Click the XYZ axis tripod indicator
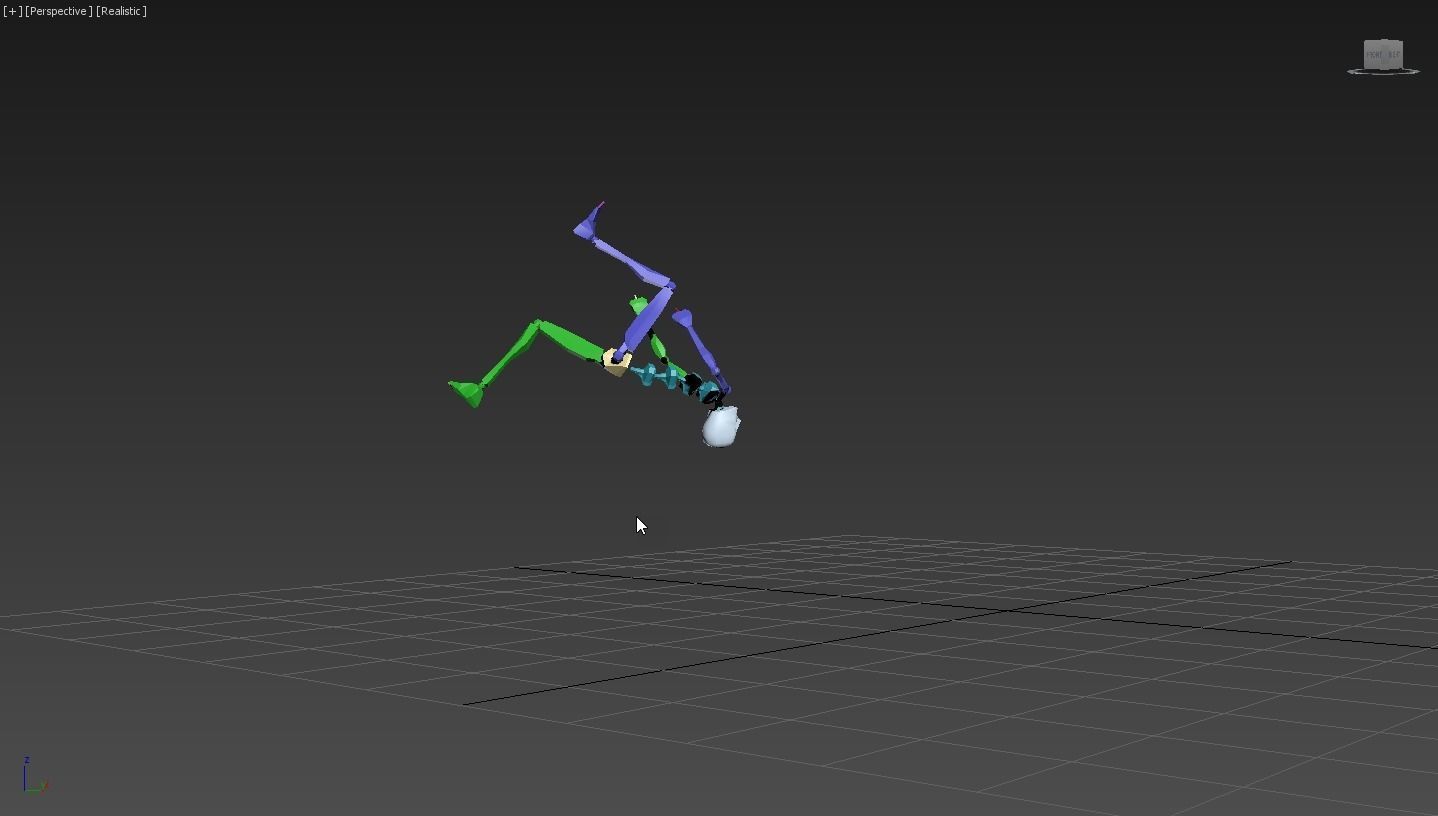The width and height of the screenshot is (1438, 816). coord(34,776)
